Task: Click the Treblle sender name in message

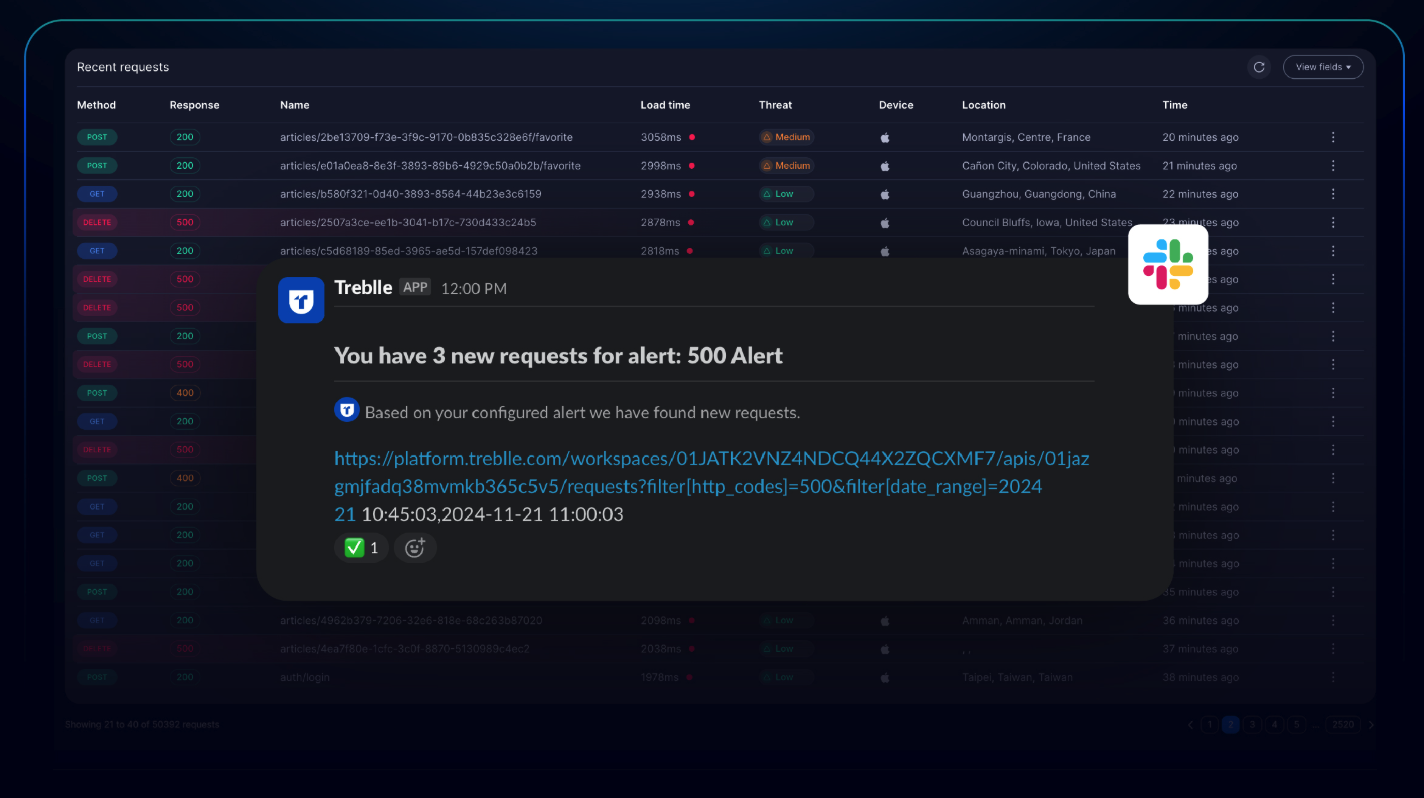Action: pyautogui.click(x=363, y=288)
